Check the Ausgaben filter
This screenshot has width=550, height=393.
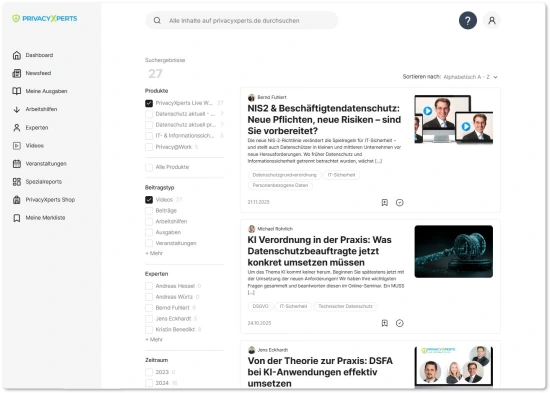coord(149,232)
